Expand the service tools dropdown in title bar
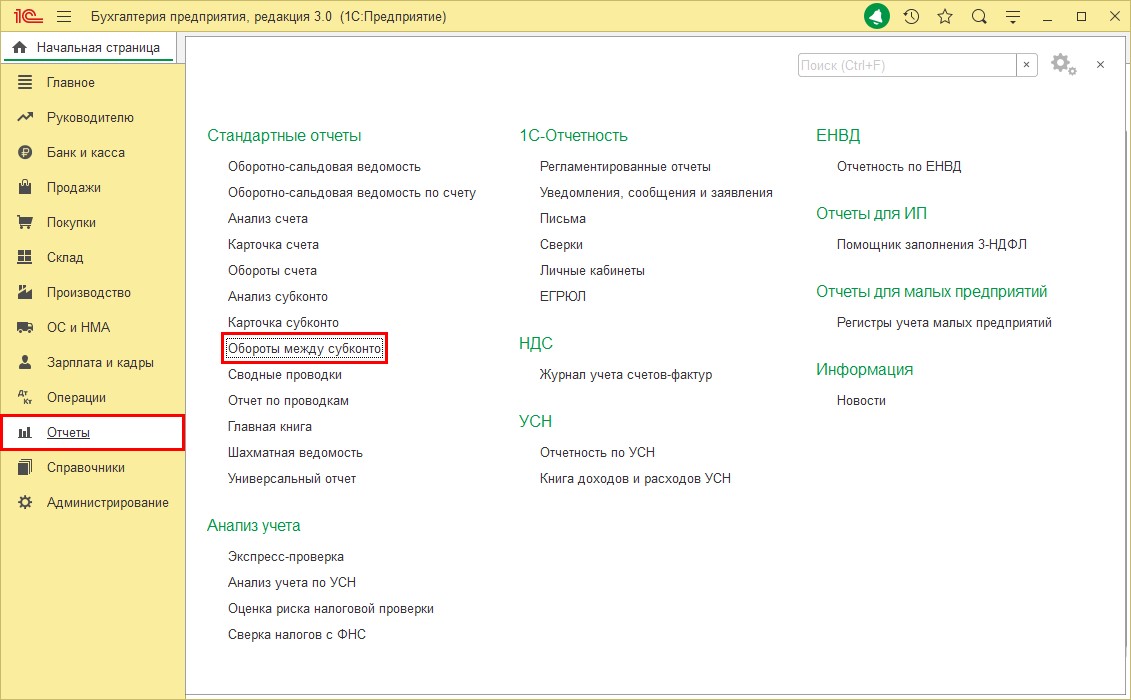This screenshot has width=1131, height=700. 1013,17
